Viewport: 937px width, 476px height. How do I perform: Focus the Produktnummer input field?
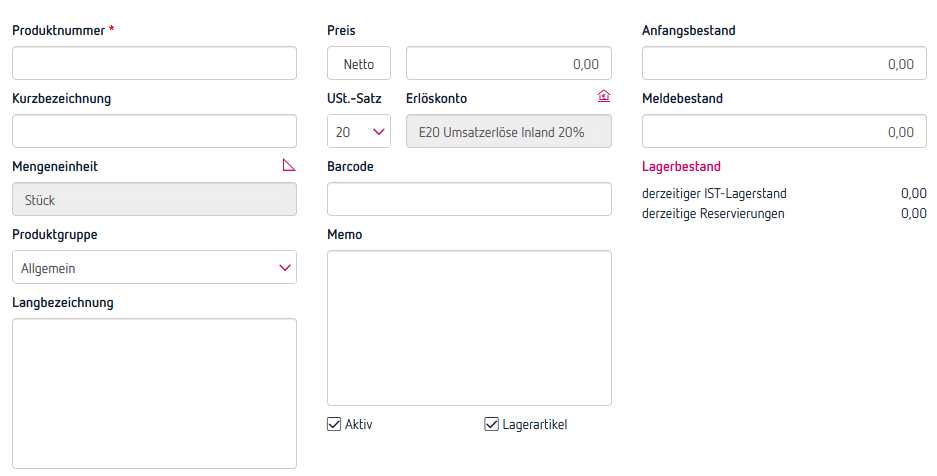point(154,63)
